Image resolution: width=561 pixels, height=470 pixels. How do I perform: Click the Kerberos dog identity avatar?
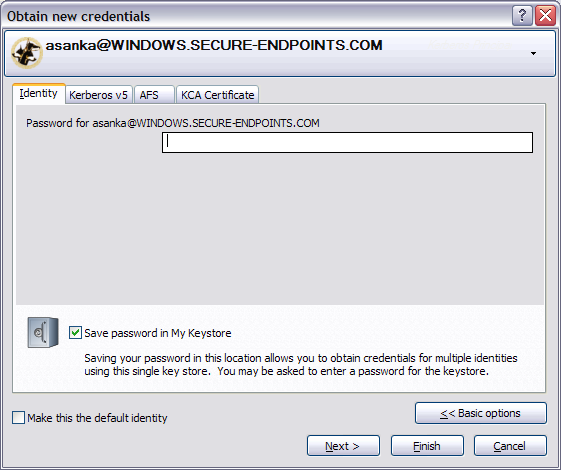click(27, 53)
